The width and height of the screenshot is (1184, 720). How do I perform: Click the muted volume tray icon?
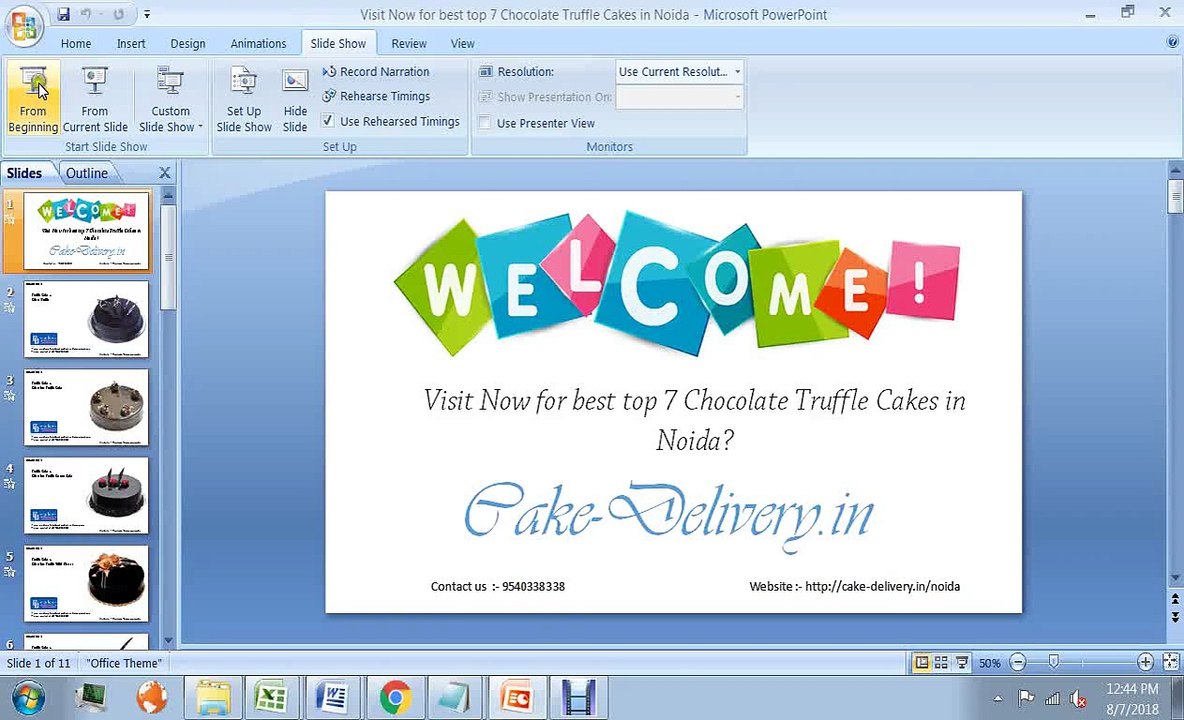[1078, 700]
